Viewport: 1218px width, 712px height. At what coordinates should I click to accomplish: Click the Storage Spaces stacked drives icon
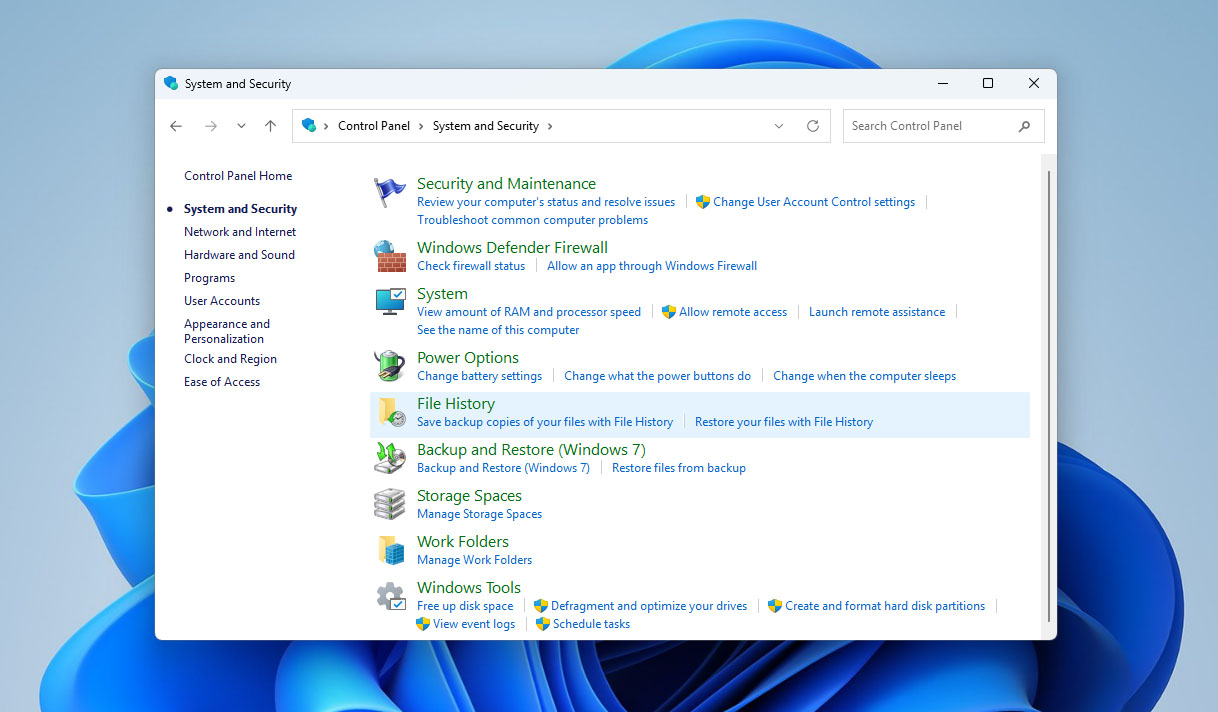pos(389,503)
